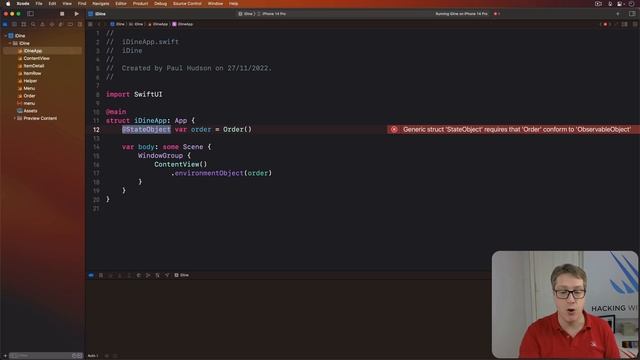Open Auto variables scope selector
The image size is (640, 360).
click(93, 356)
